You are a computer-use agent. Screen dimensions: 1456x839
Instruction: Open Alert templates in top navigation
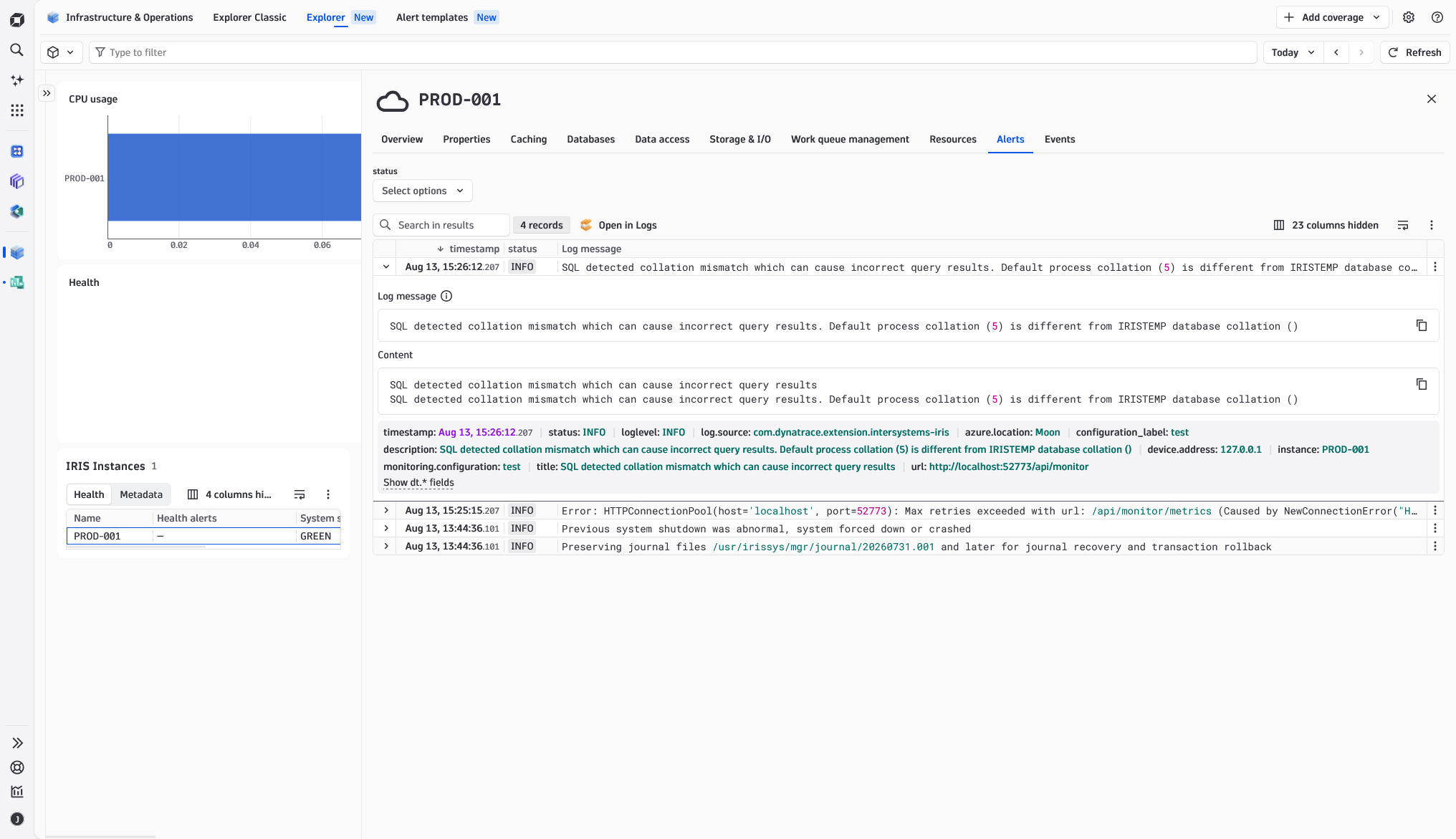(x=432, y=17)
